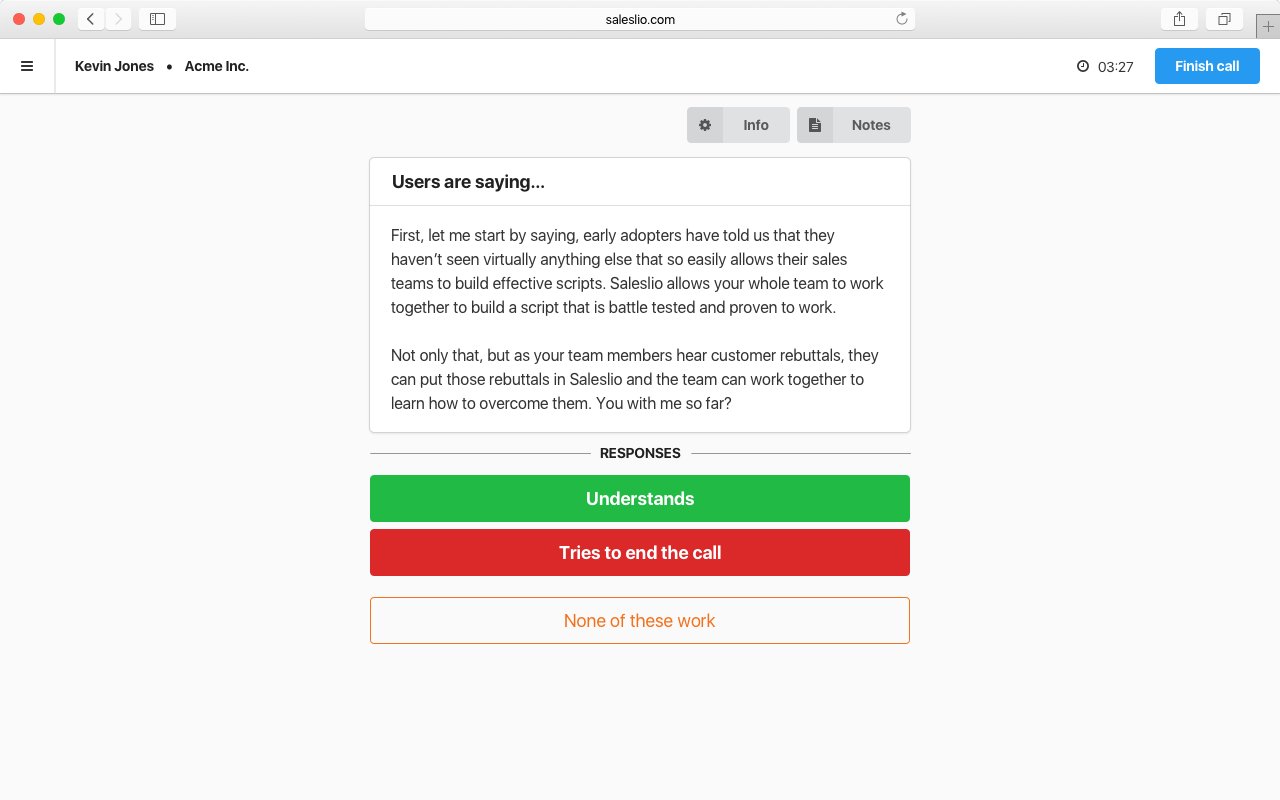Click the contact name Kevin Jones
Viewport: 1280px width, 800px height.
pos(114,66)
